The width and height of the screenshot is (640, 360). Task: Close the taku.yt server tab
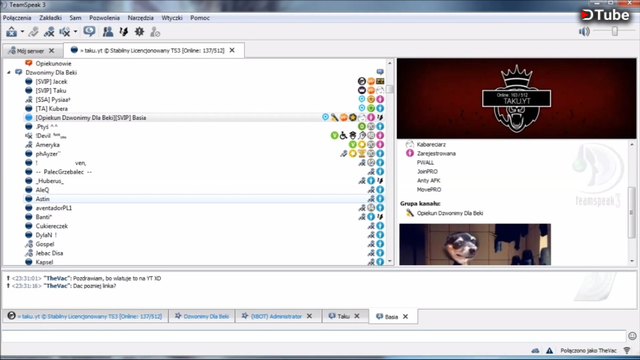coord(232,50)
